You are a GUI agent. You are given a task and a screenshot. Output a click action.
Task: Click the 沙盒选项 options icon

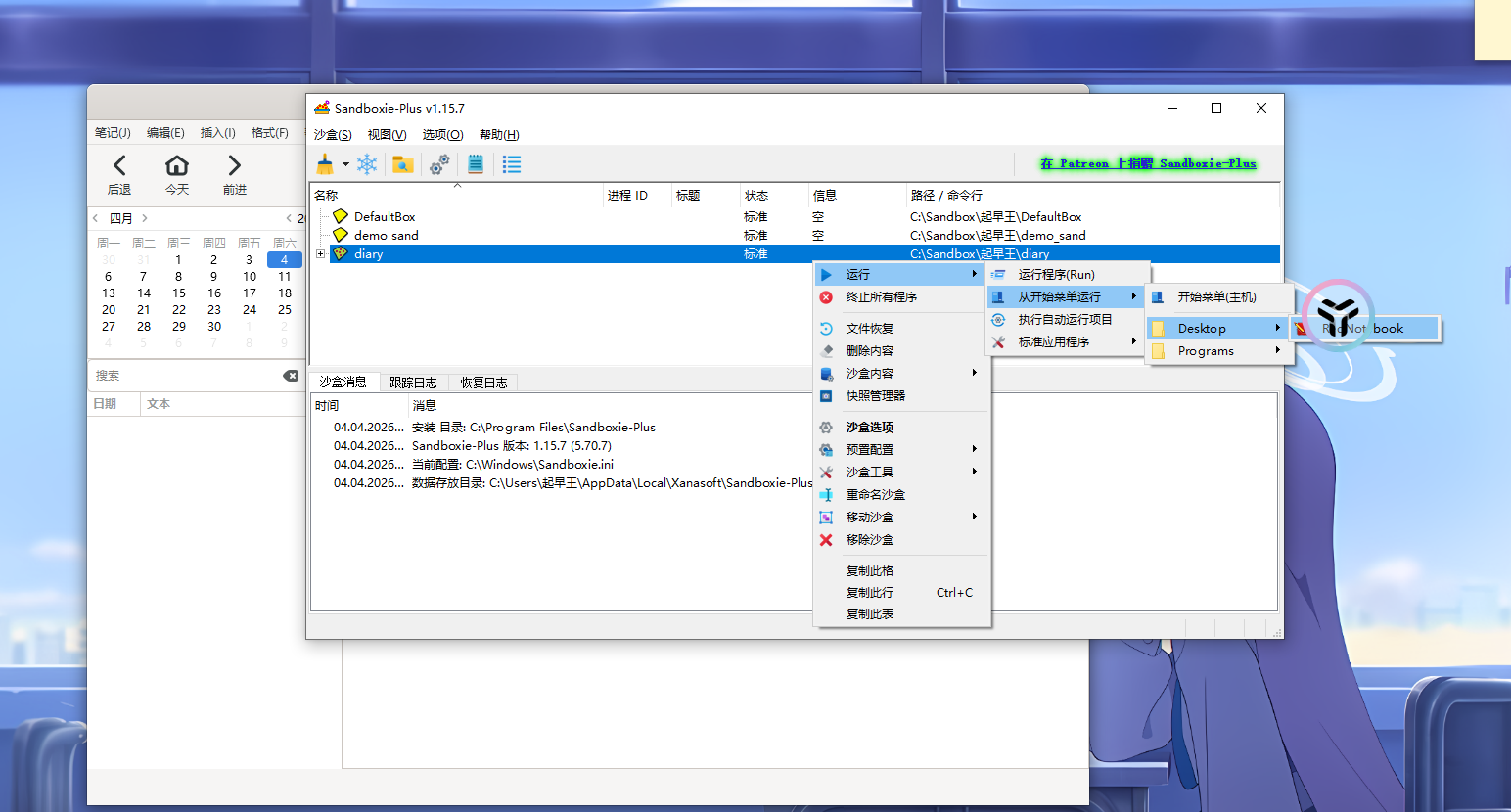pos(826,428)
